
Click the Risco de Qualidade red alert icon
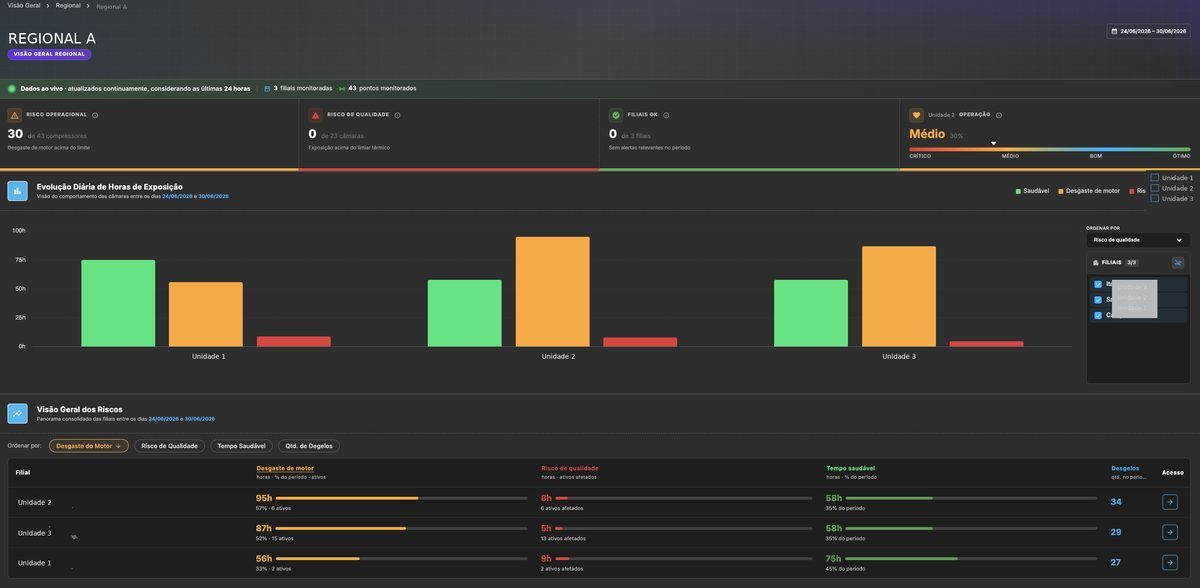coord(315,115)
